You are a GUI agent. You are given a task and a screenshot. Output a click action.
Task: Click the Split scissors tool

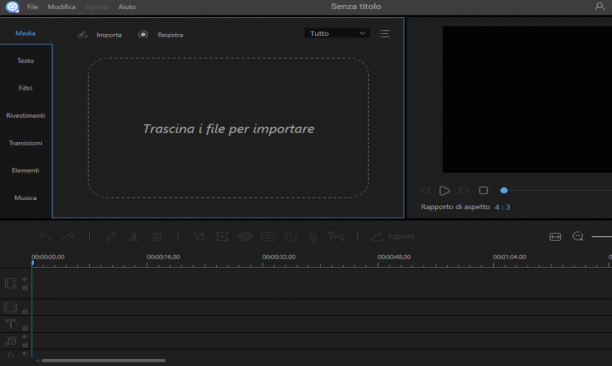pyautogui.click(x=134, y=236)
